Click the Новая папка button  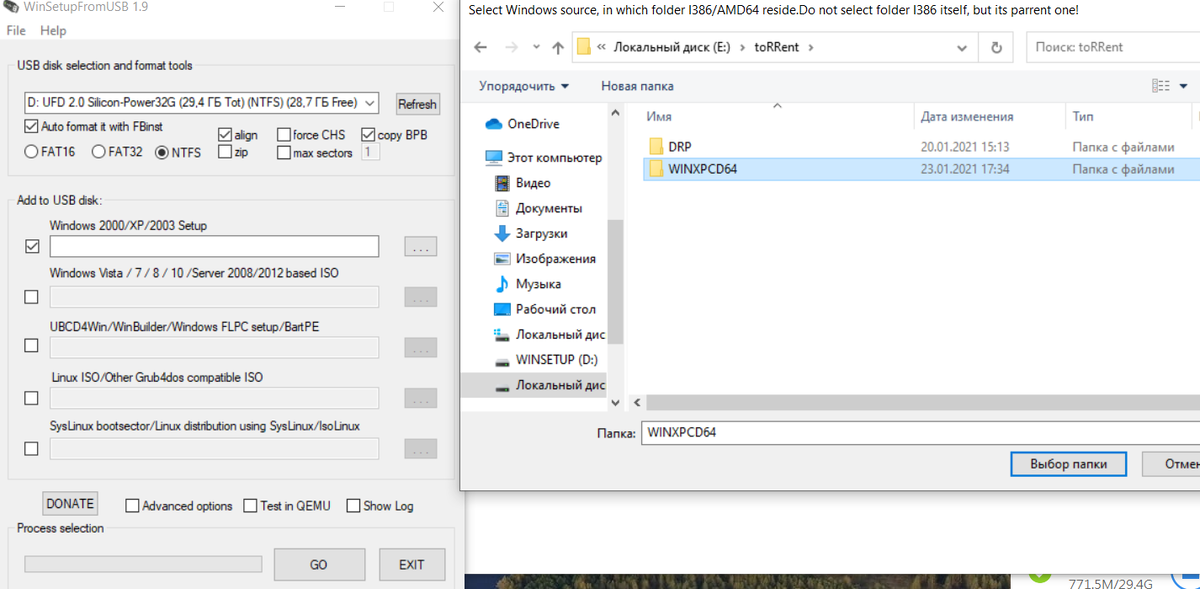637,86
